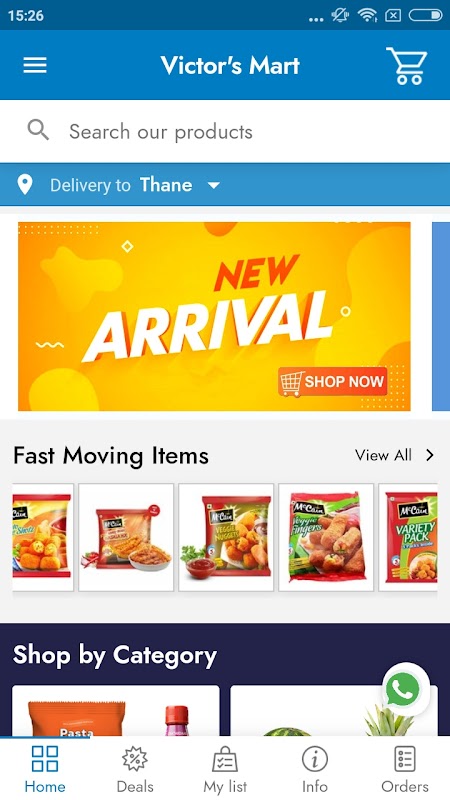The width and height of the screenshot is (450, 800).
Task: Expand the Thane delivery location dropdown
Action: click(x=214, y=185)
